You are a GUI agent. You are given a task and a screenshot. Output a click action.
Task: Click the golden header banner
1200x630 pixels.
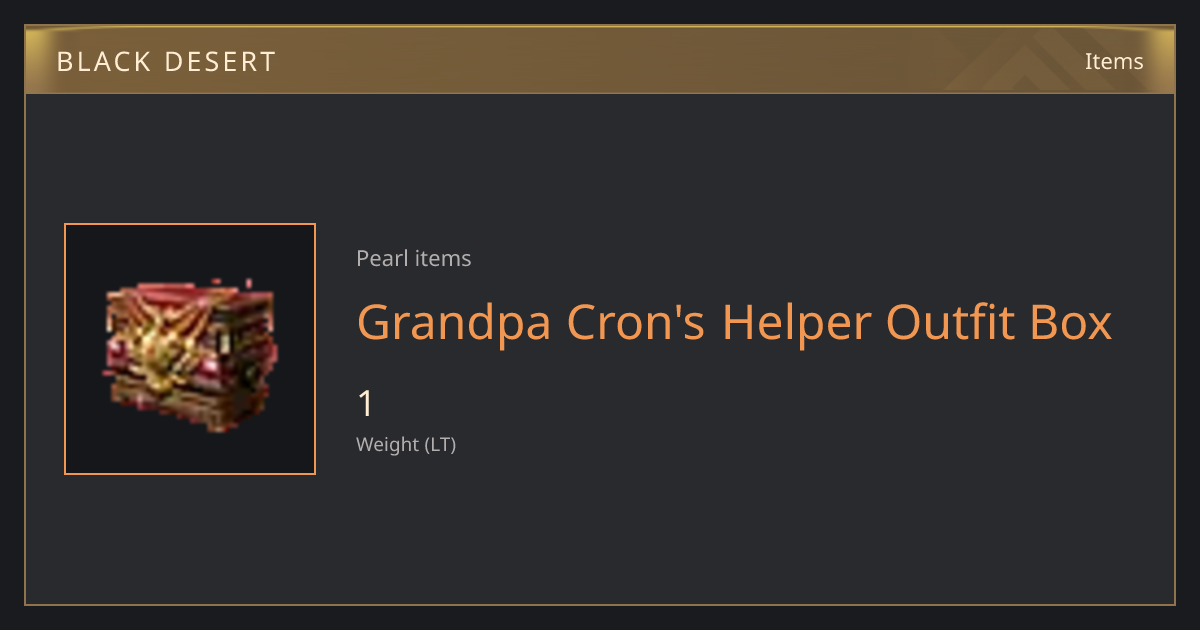click(600, 60)
